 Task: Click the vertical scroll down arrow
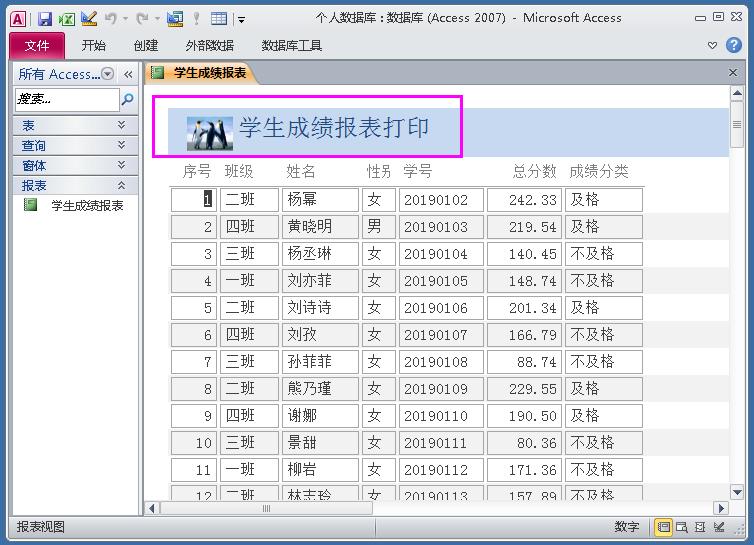(x=737, y=492)
